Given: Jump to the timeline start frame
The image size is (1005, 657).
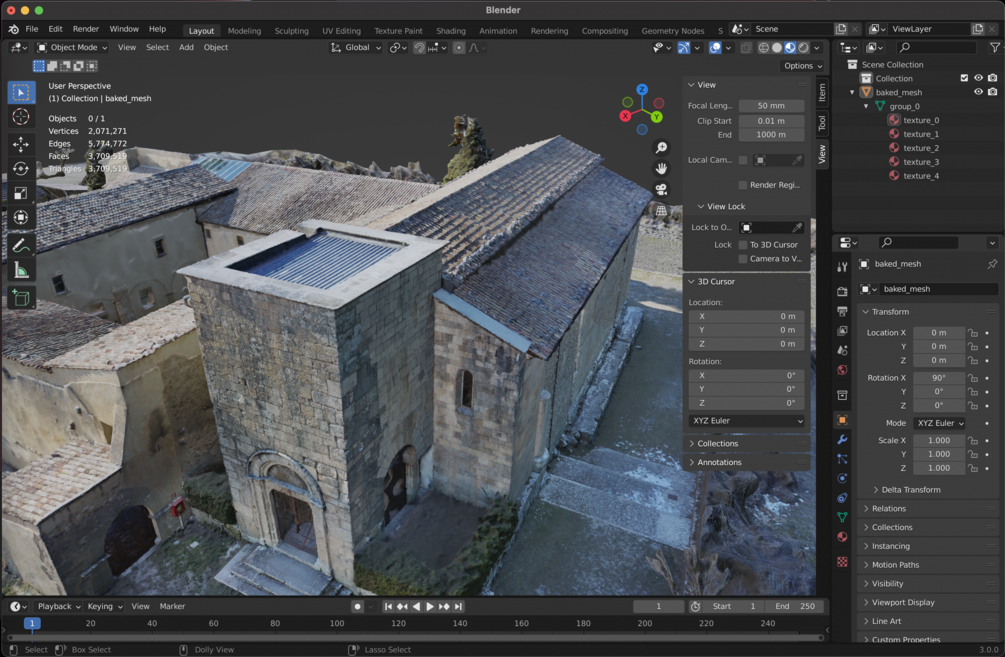Looking at the screenshot, I should 388,606.
